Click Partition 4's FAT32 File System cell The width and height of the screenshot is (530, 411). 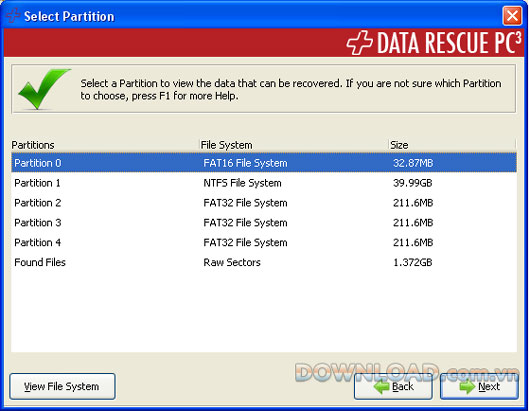(245, 242)
